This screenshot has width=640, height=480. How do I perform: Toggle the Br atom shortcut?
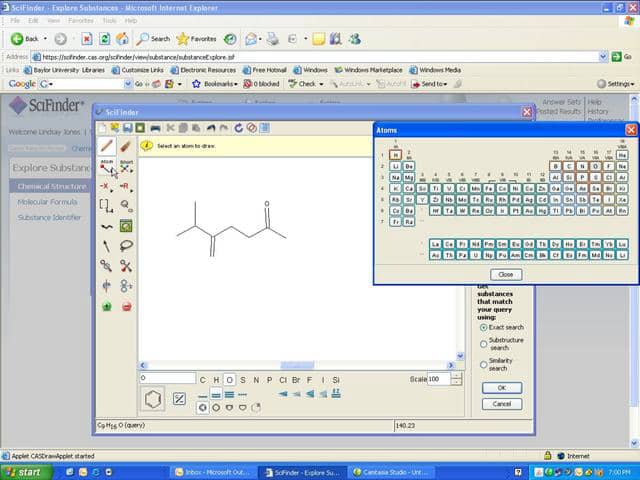(x=296, y=380)
